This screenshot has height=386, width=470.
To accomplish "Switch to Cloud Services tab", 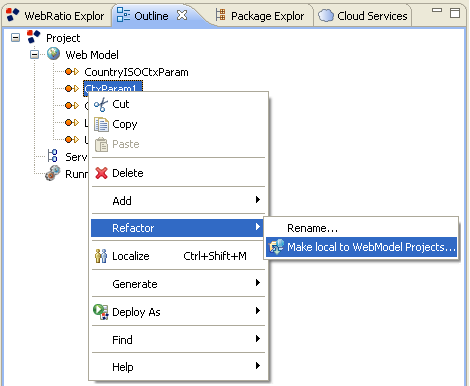I will pyautogui.click(x=363, y=15).
